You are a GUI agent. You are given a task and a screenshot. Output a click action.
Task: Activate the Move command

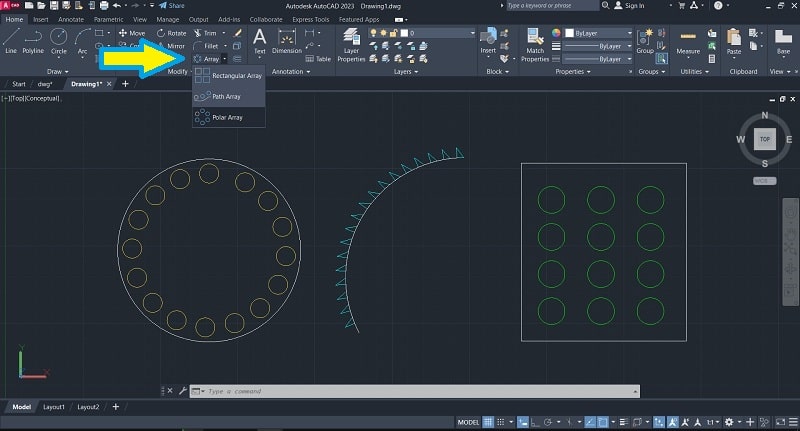(132, 33)
